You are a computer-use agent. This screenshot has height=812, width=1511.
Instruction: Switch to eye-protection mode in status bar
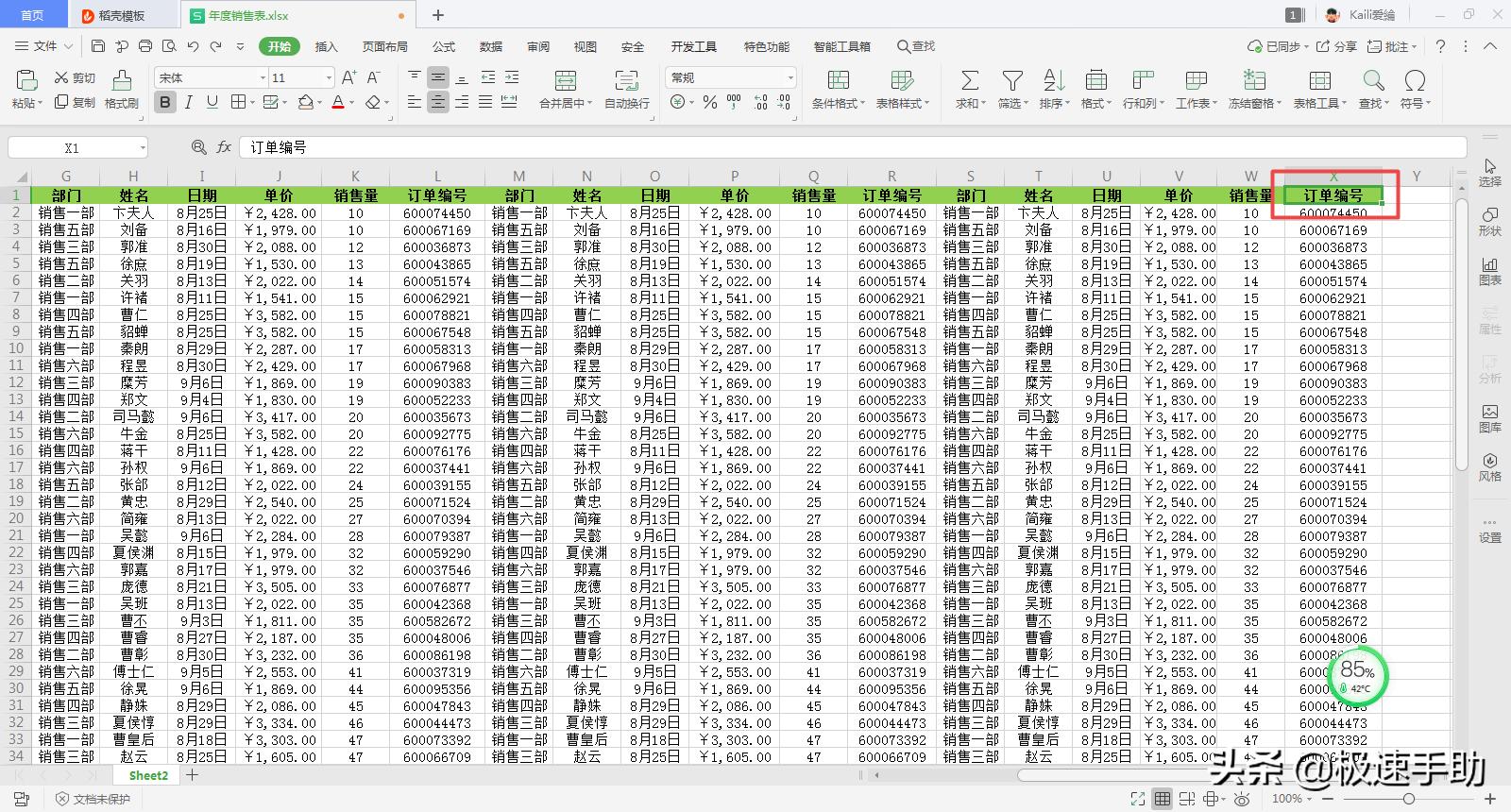1243,799
